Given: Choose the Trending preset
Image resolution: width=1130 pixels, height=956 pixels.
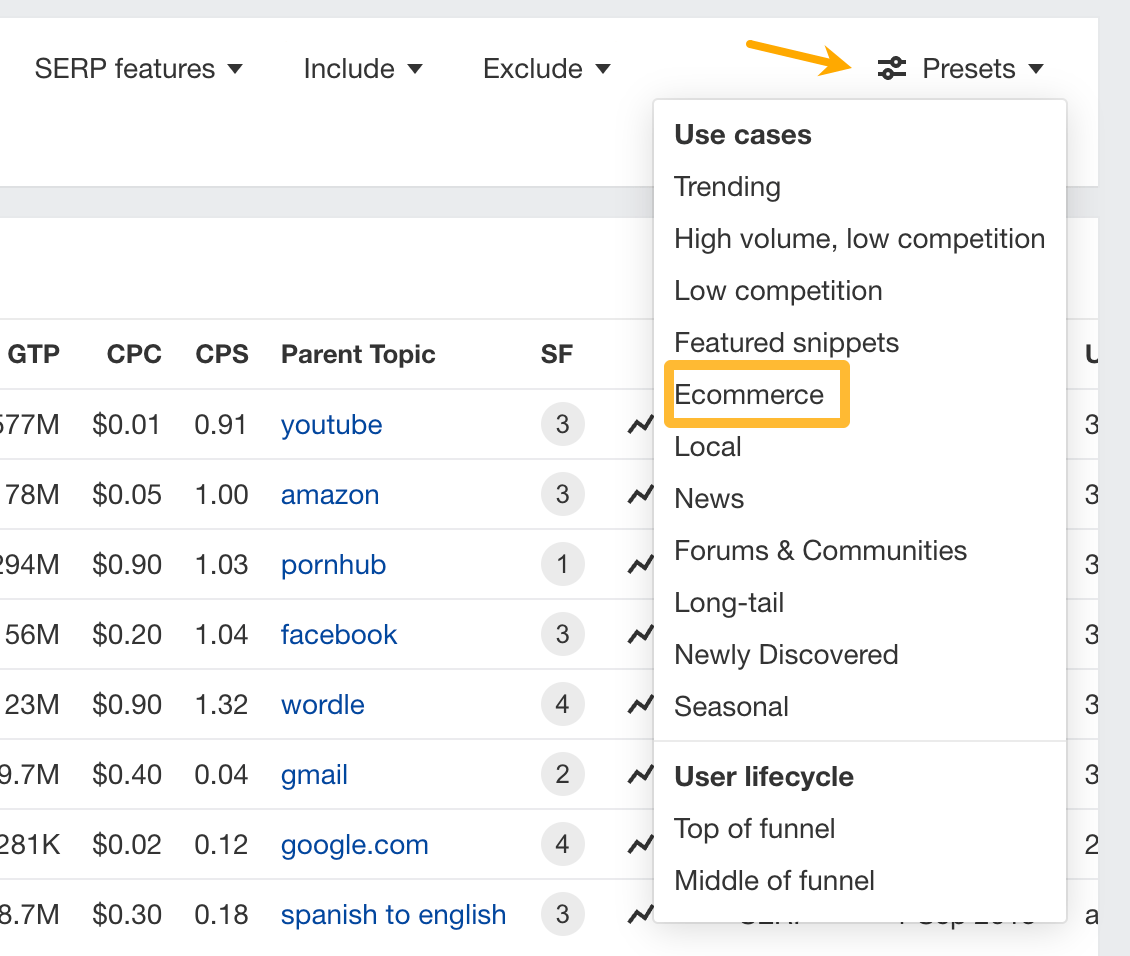Looking at the screenshot, I should (x=727, y=187).
